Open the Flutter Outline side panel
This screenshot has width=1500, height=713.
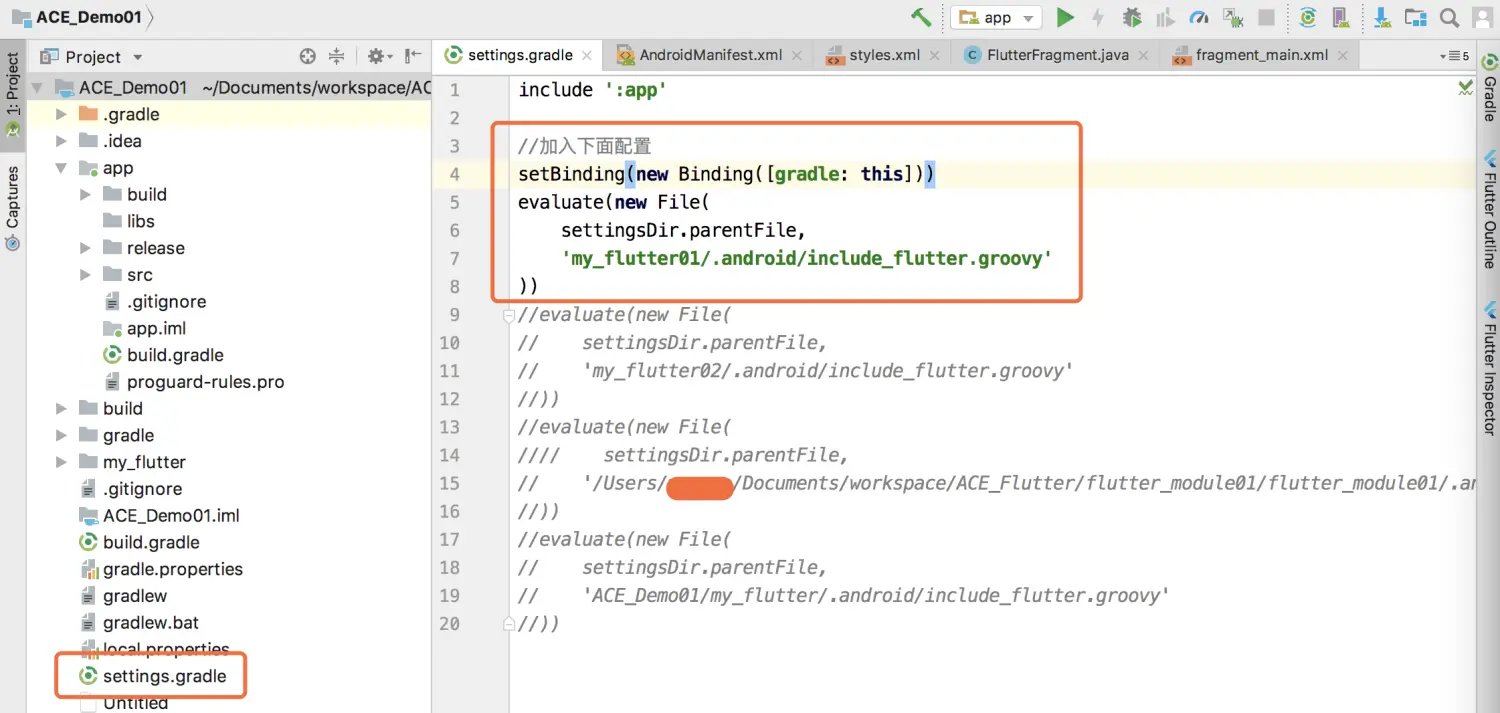[x=1489, y=210]
